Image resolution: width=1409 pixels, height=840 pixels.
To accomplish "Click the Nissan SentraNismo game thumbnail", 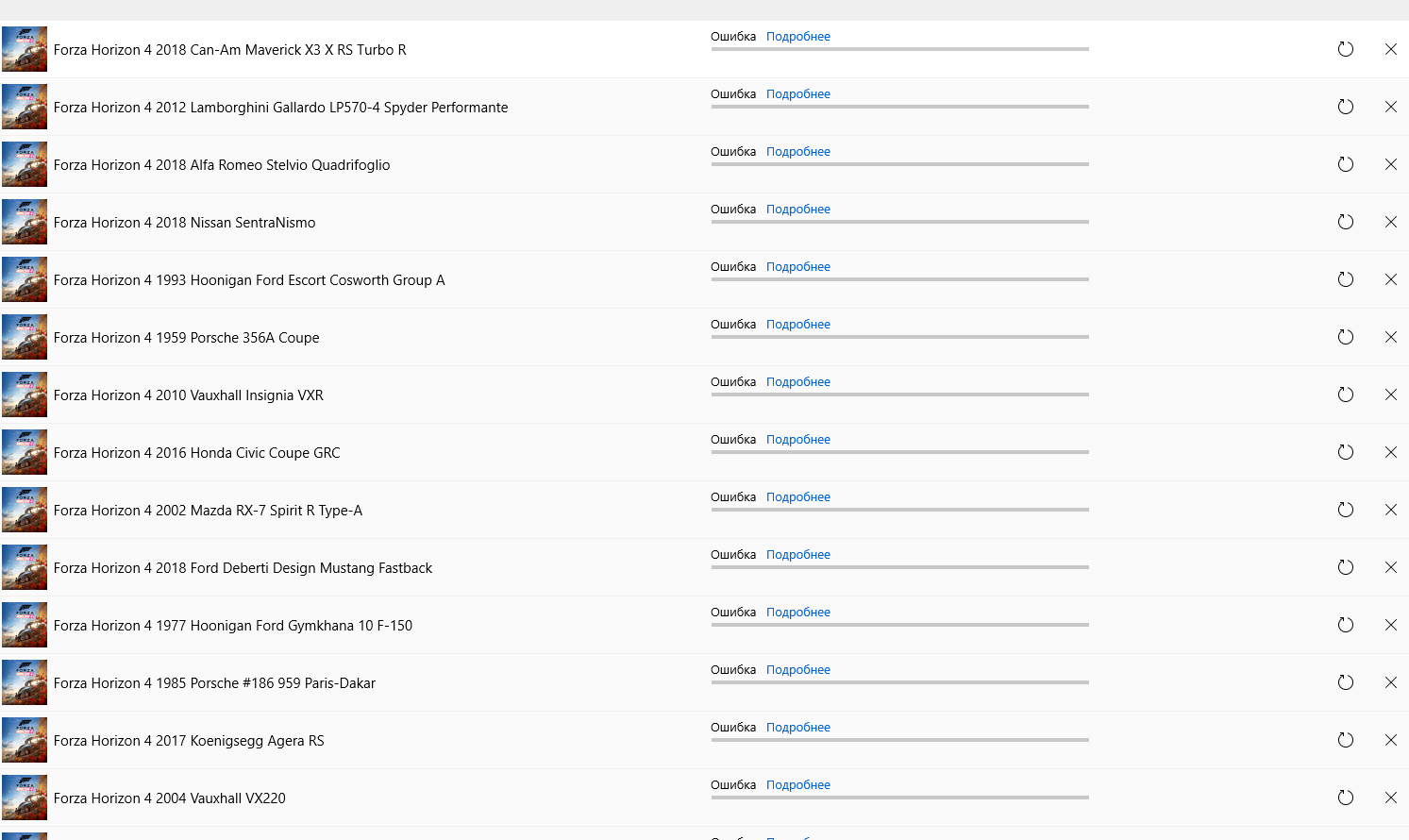I will [x=25, y=222].
